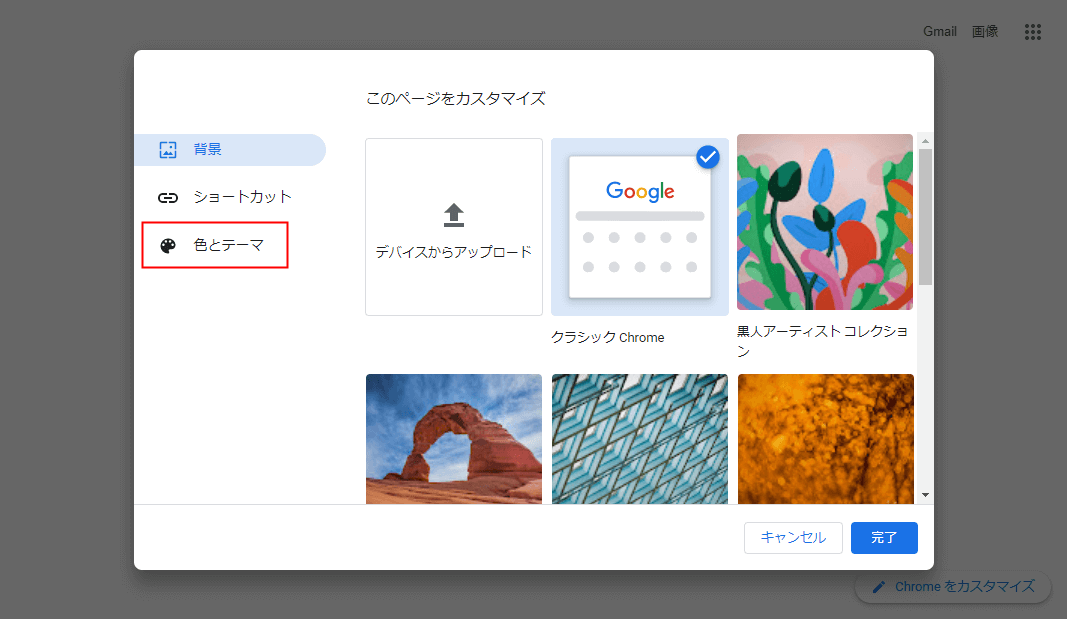The height and width of the screenshot is (619, 1067).
Task: Open the ショートカット section
Action: point(230,197)
